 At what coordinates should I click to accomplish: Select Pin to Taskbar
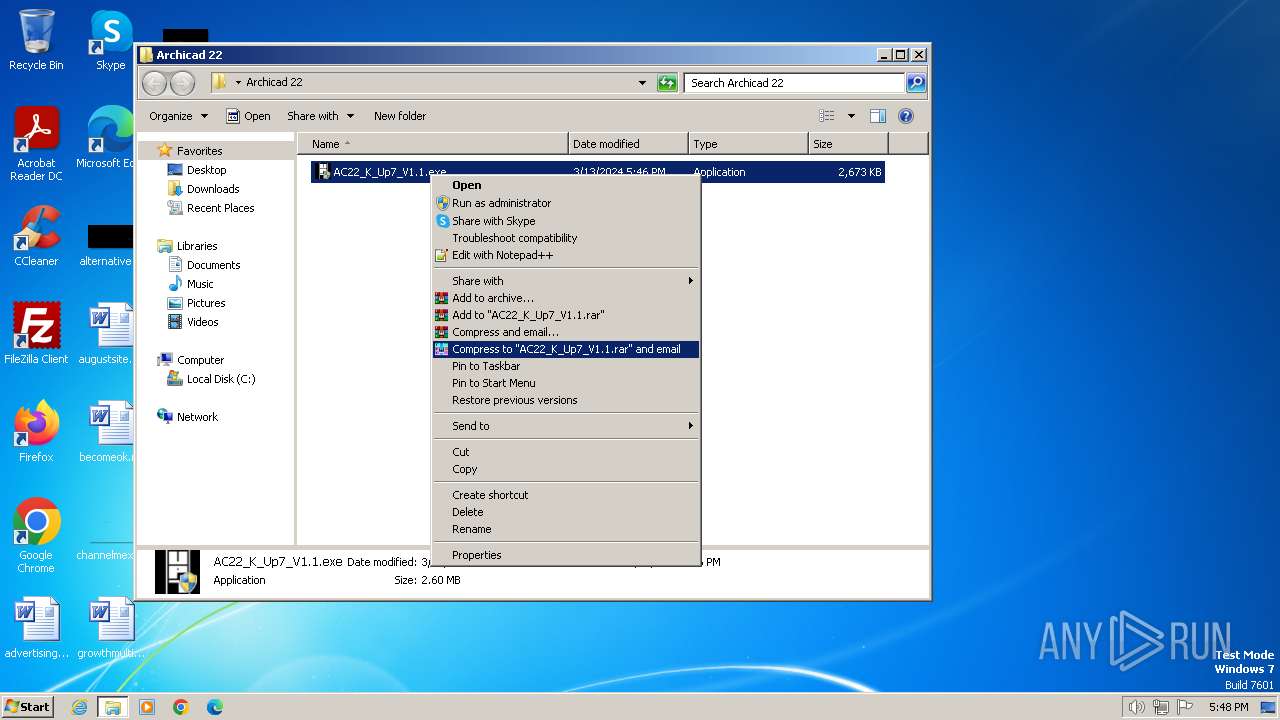(x=566, y=366)
